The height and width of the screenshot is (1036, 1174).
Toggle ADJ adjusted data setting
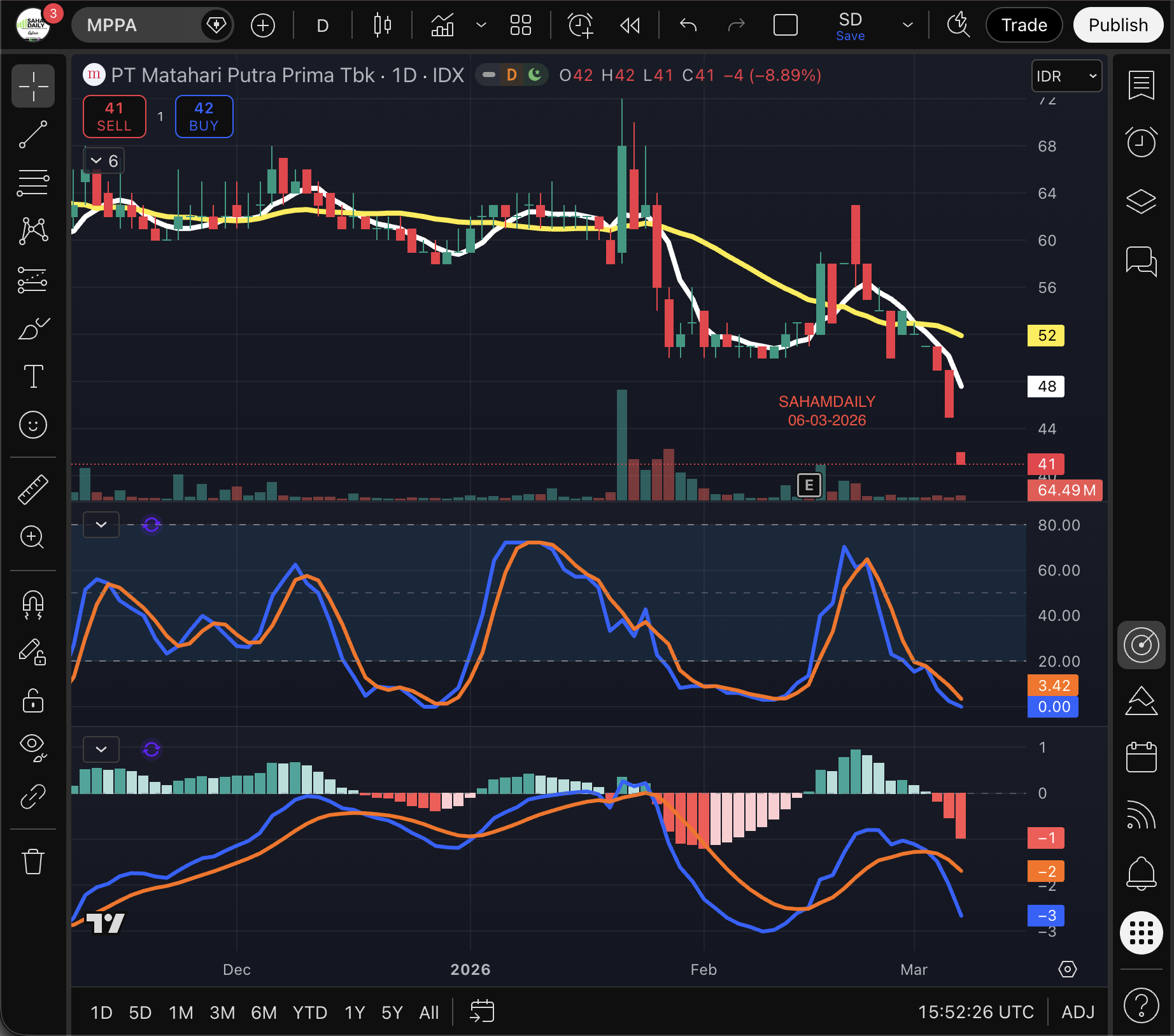point(1077,1012)
